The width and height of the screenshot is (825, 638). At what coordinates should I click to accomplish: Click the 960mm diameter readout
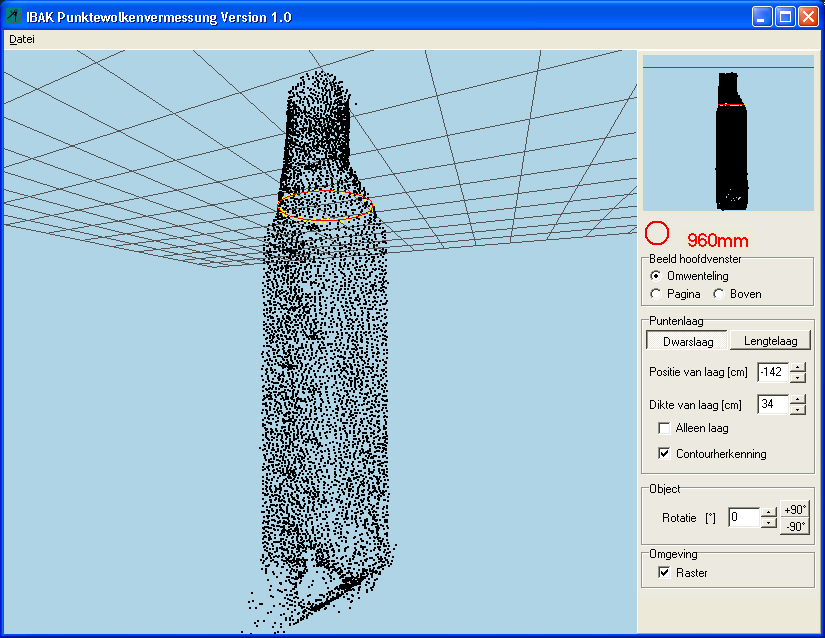(x=718, y=240)
